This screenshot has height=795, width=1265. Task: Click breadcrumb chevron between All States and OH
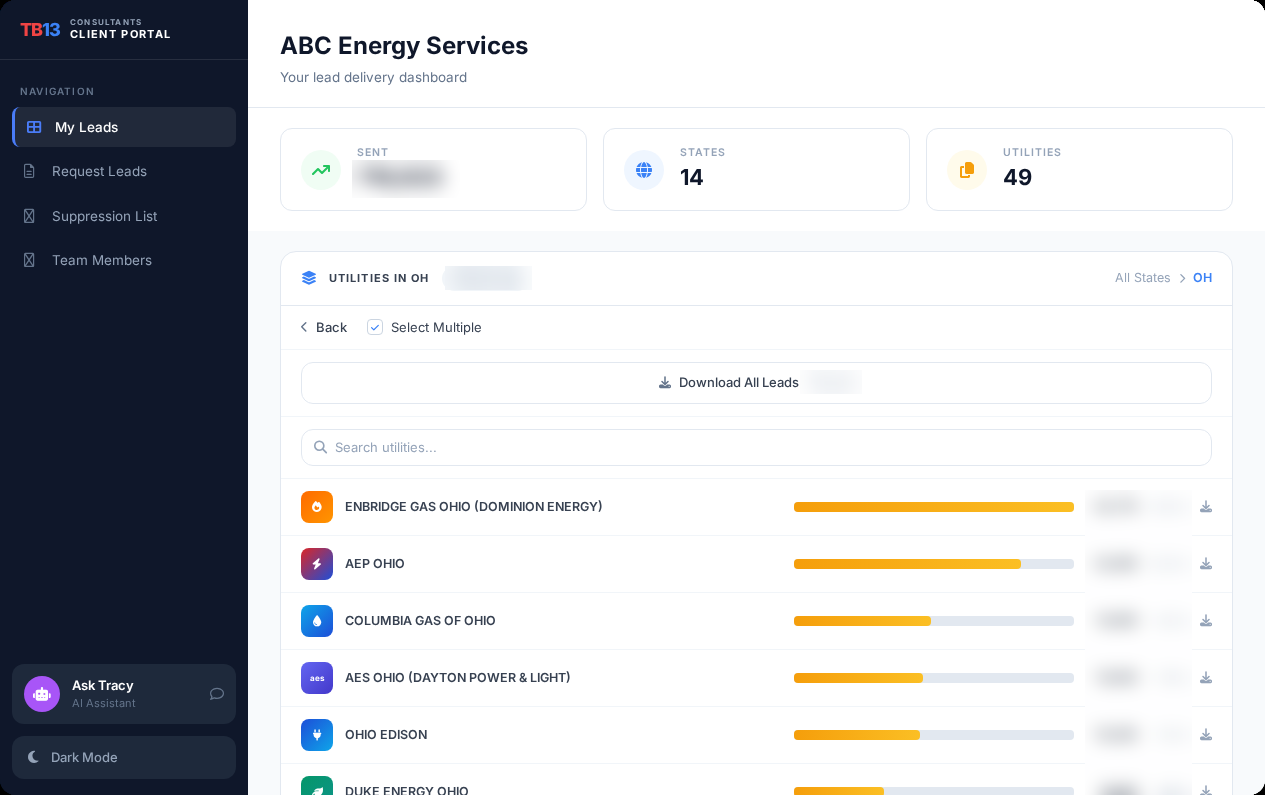tap(1182, 278)
